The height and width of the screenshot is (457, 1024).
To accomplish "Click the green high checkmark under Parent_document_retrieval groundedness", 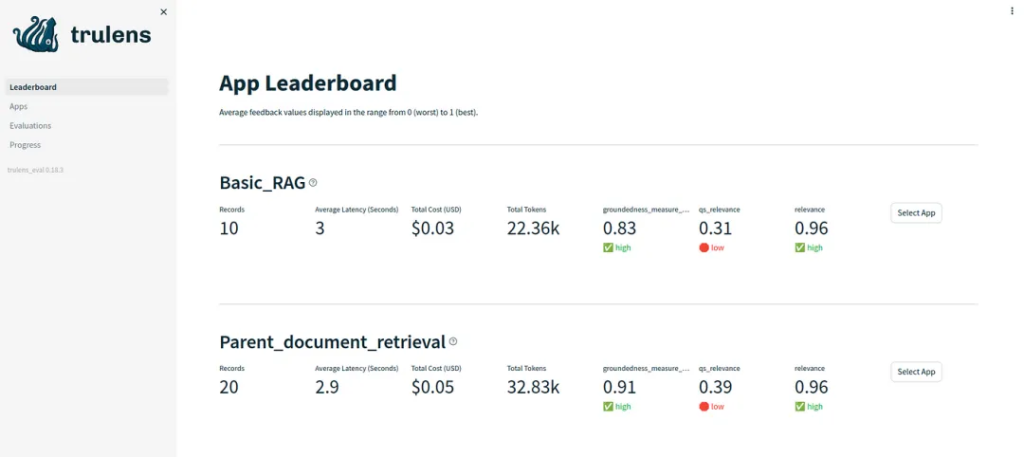I will (x=608, y=407).
